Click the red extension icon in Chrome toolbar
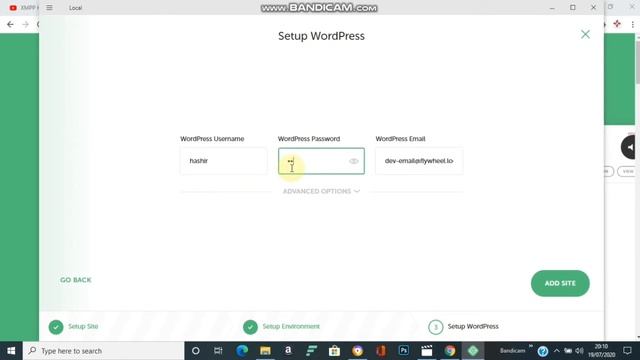The height and width of the screenshot is (360, 640). click(x=617, y=24)
